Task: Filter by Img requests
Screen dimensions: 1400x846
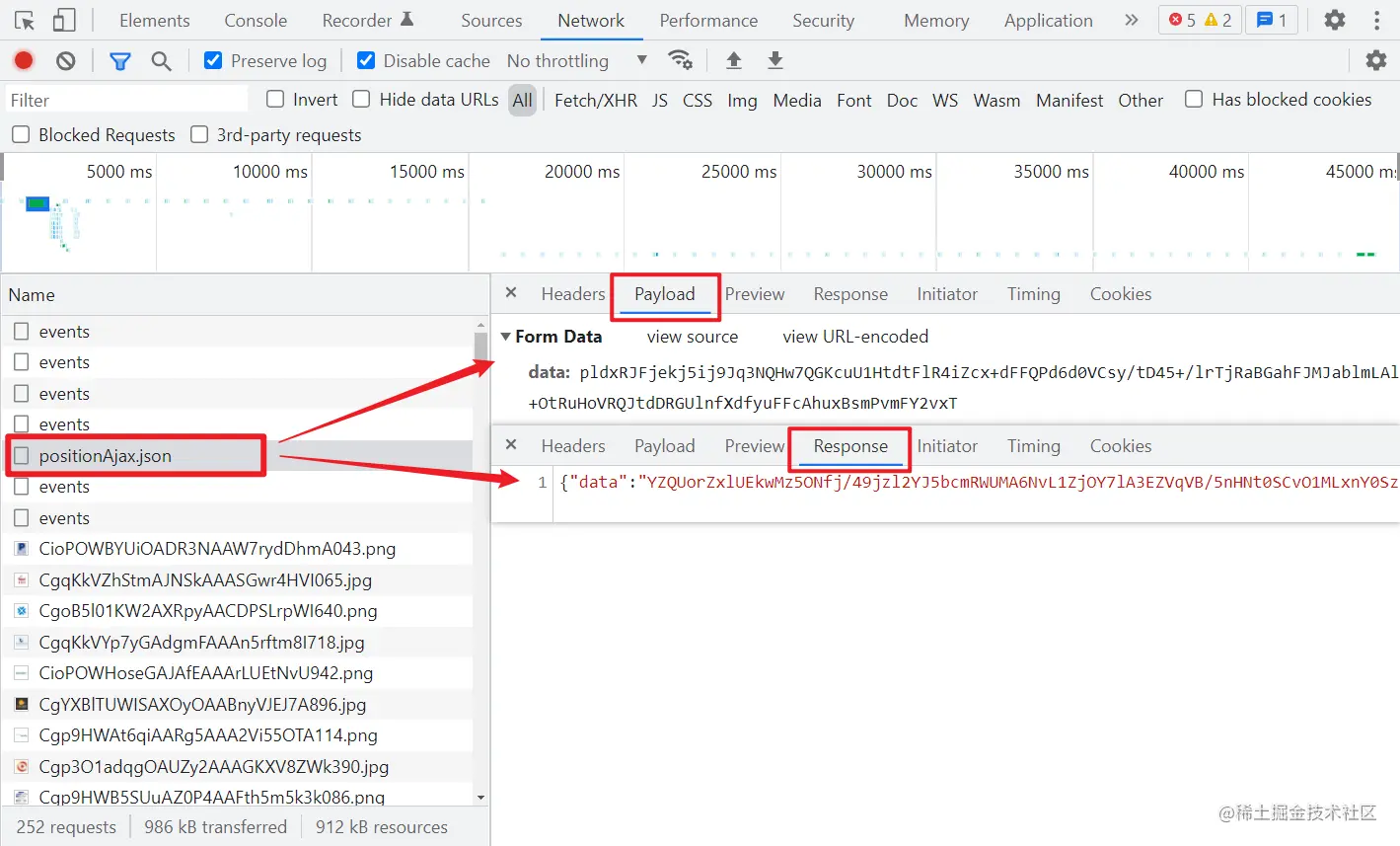Action: (x=742, y=100)
